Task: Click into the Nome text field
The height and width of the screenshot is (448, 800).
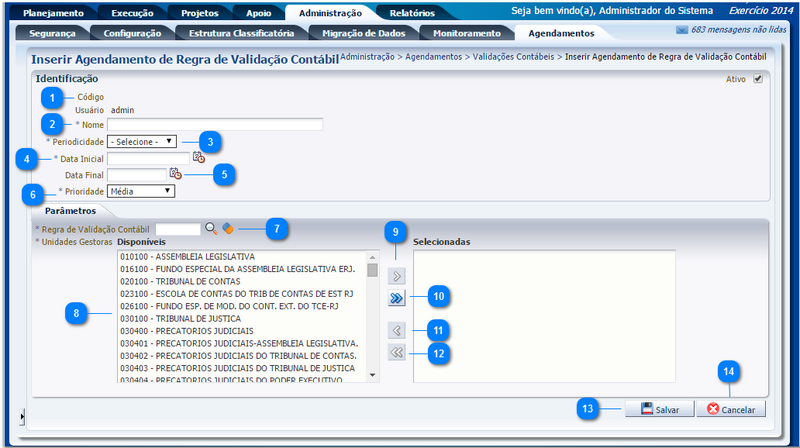Action: (214, 125)
